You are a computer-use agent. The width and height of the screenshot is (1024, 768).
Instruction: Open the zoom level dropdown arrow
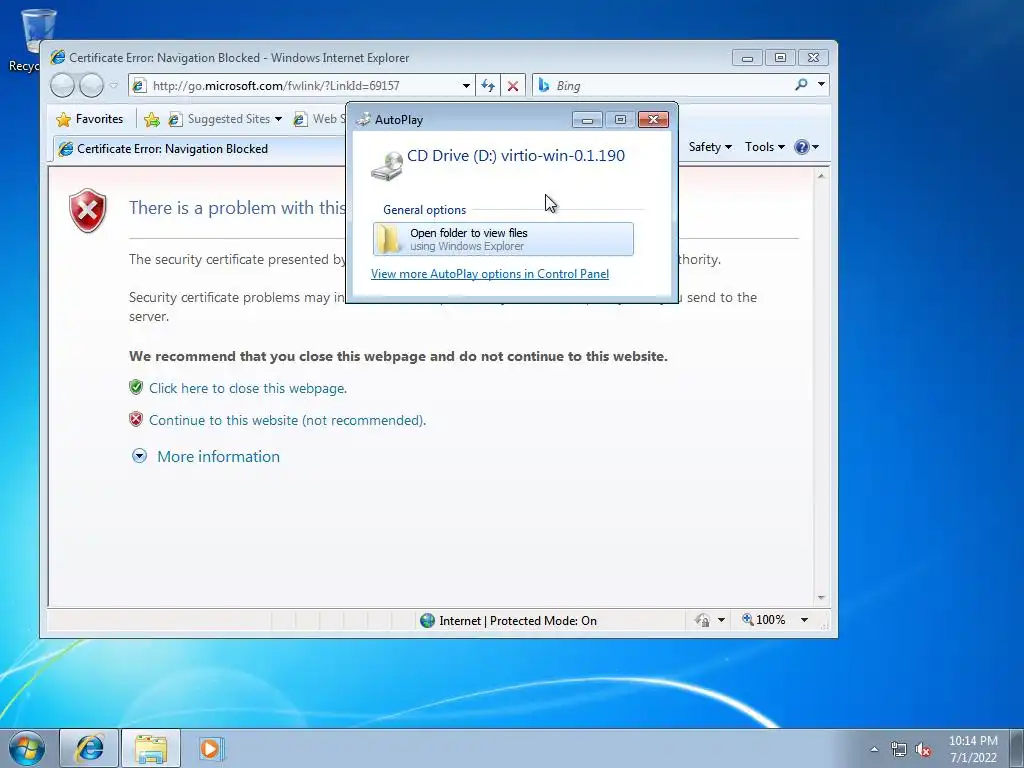pos(805,620)
